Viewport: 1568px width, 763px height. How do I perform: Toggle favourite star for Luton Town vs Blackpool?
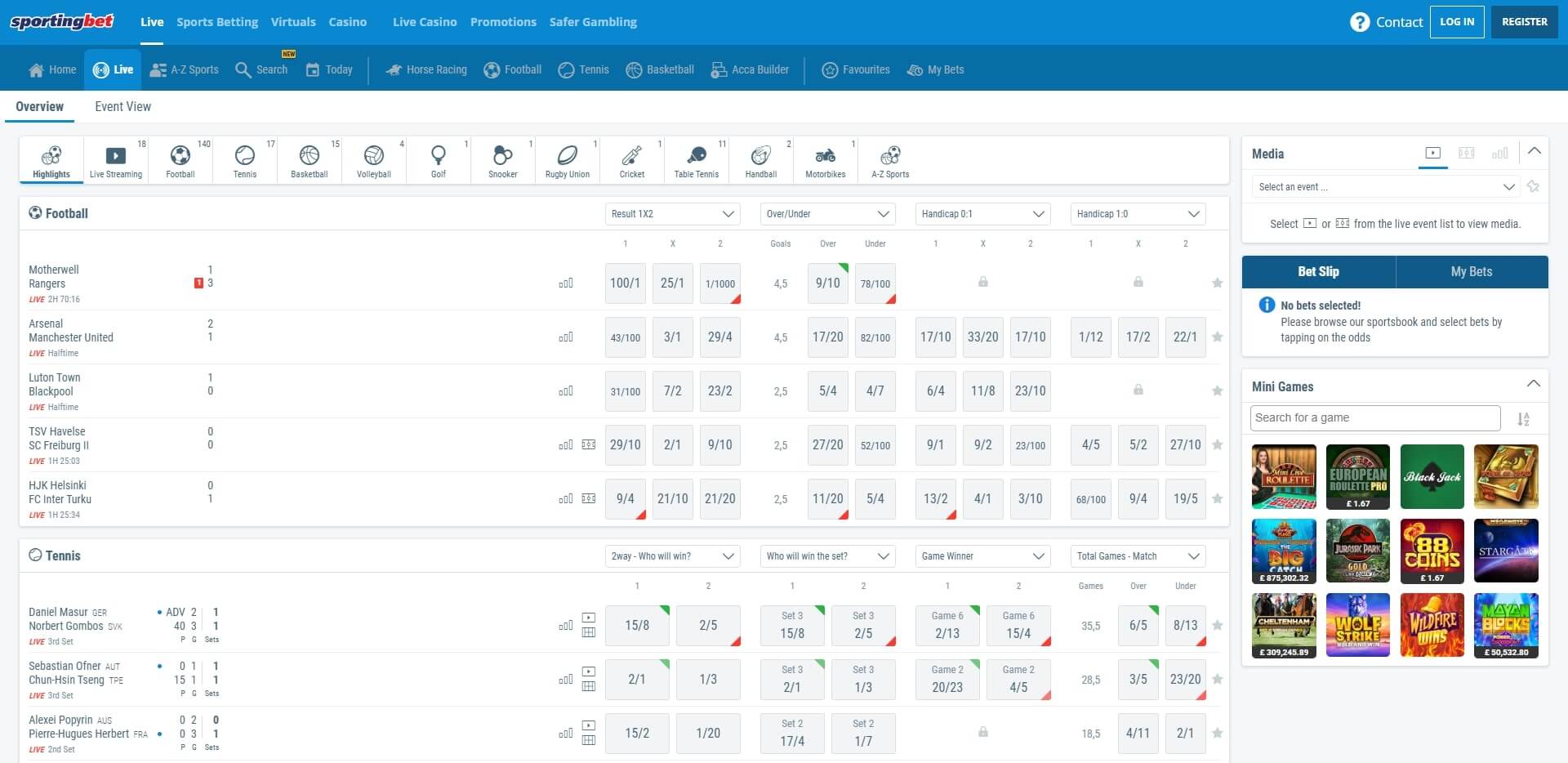(1217, 391)
